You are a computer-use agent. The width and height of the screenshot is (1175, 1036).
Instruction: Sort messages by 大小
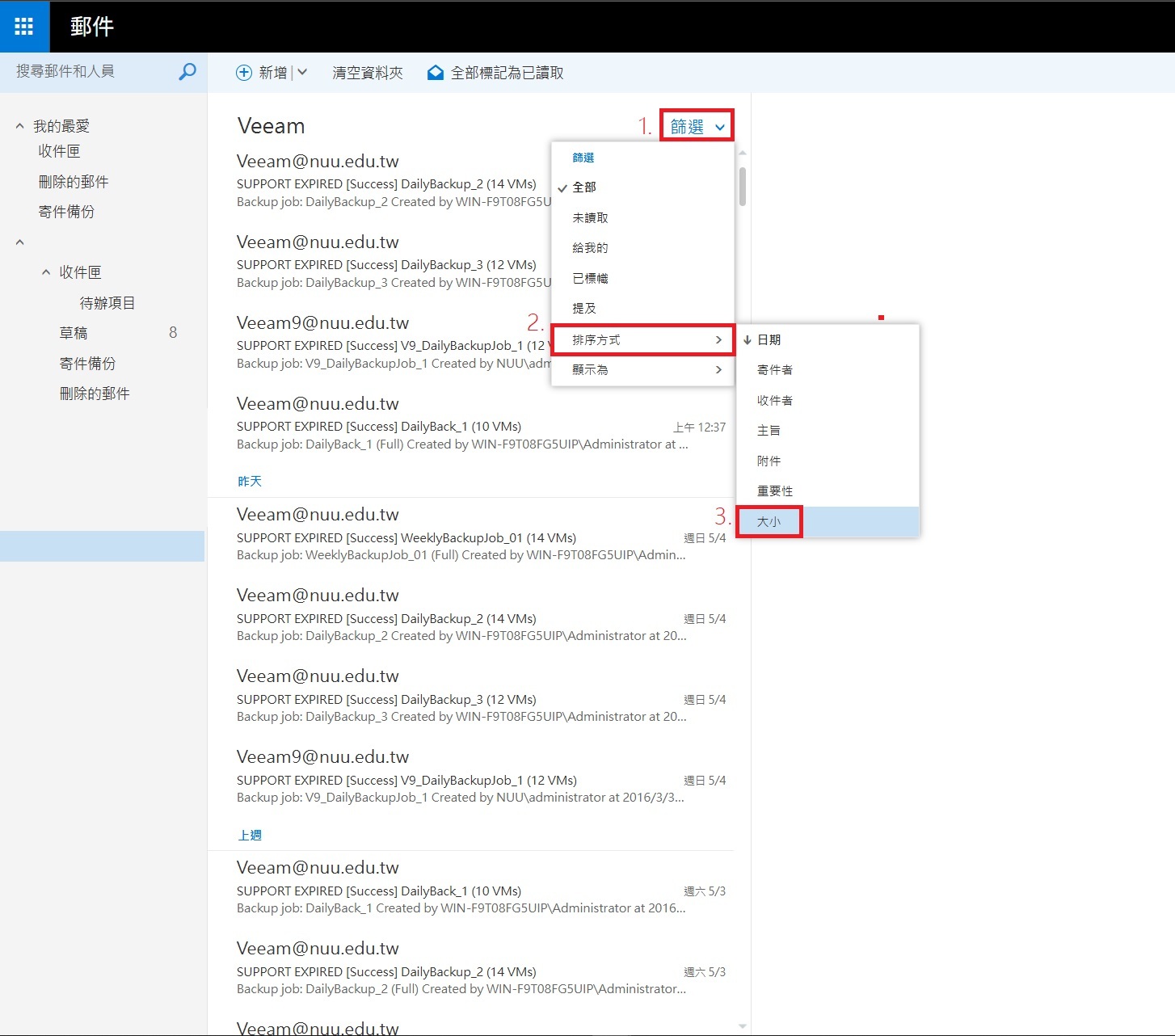point(769,522)
